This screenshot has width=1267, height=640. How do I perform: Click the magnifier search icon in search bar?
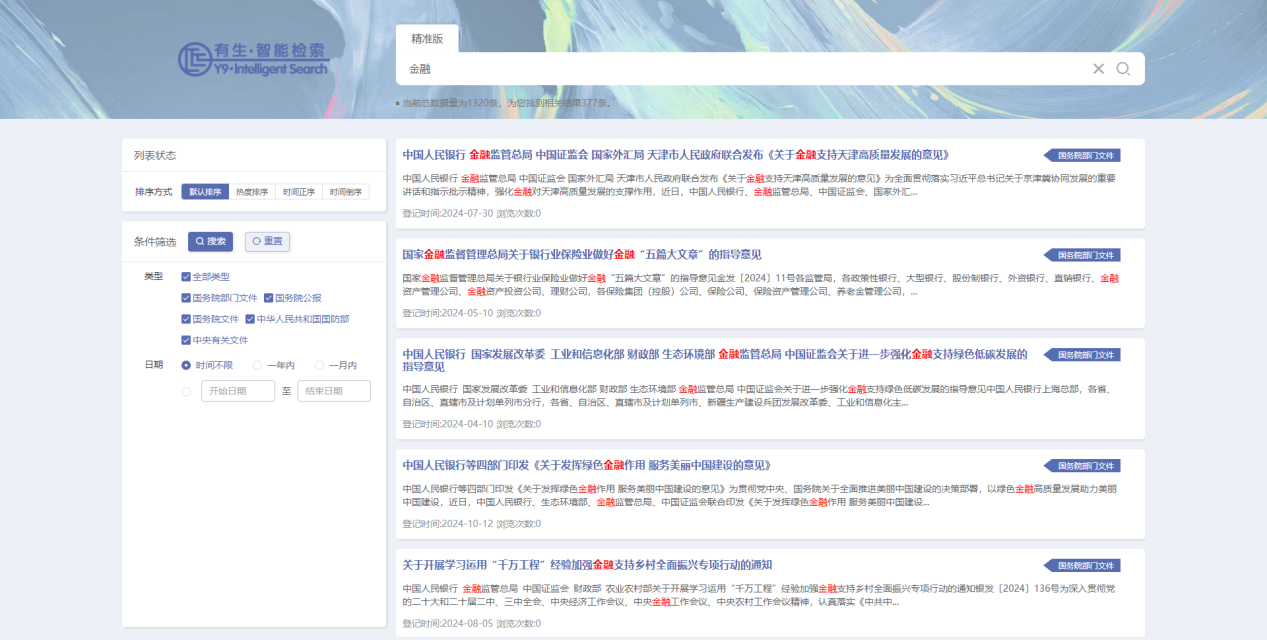pyautogui.click(x=1123, y=69)
